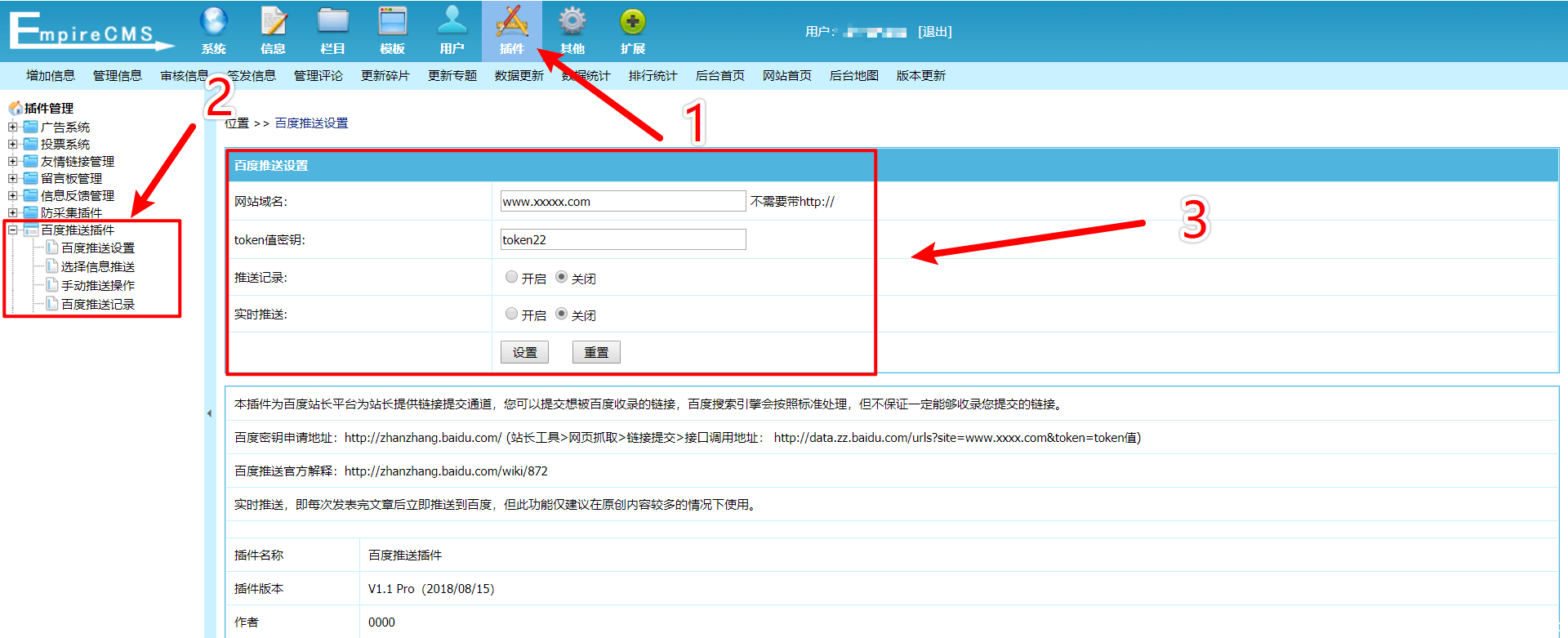Click the 手动推送操作 page icon
The image size is (1568, 638).
(52, 284)
